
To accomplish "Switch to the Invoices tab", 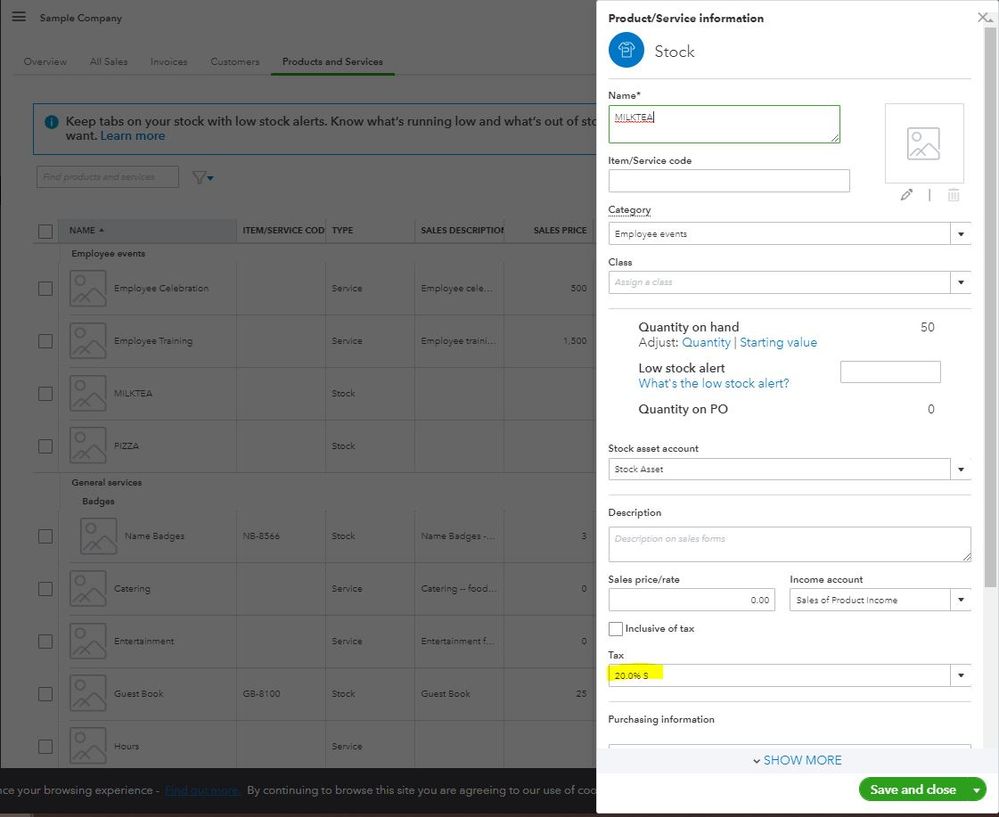I will coord(169,62).
